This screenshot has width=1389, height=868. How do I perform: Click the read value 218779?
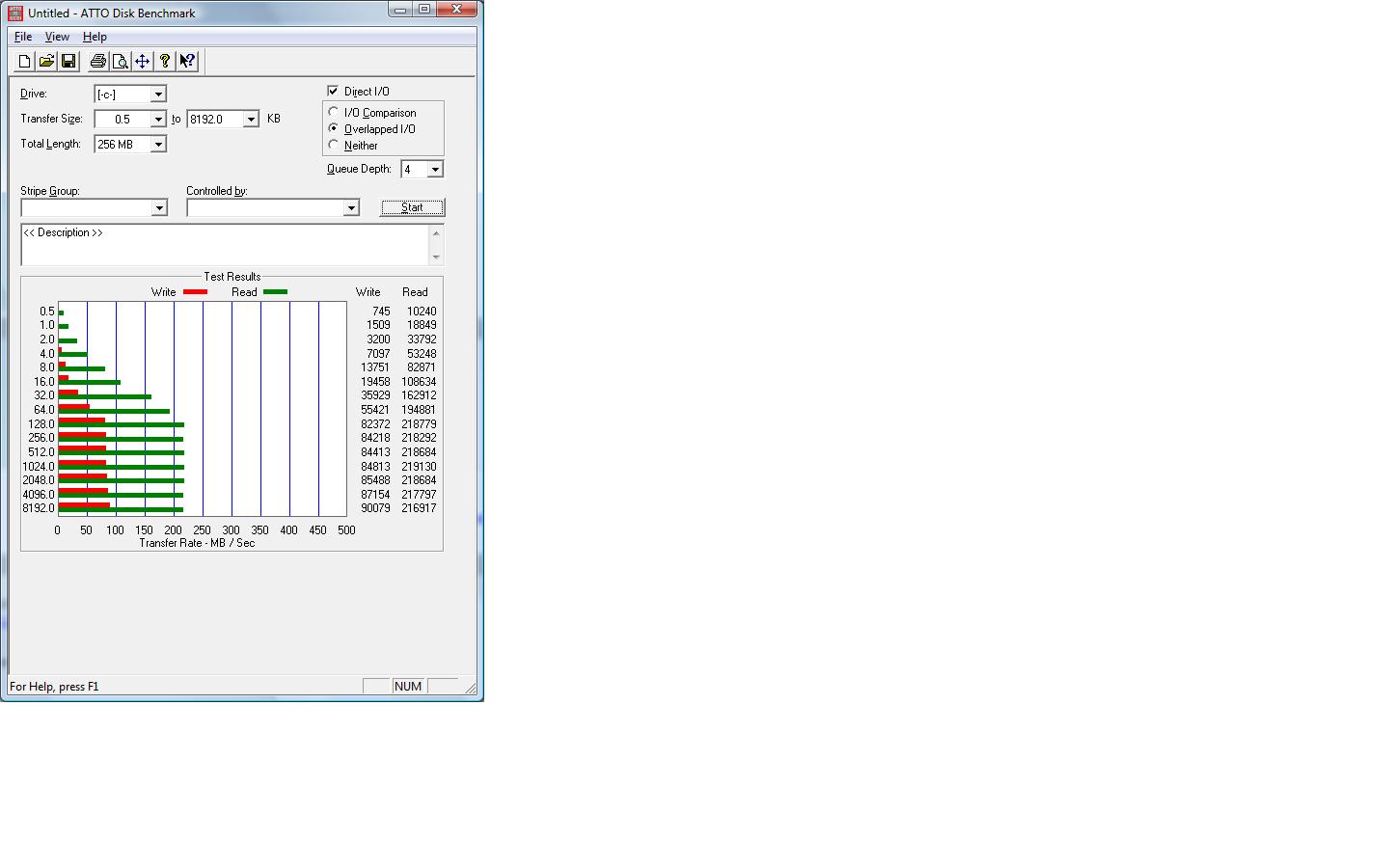(x=419, y=424)
